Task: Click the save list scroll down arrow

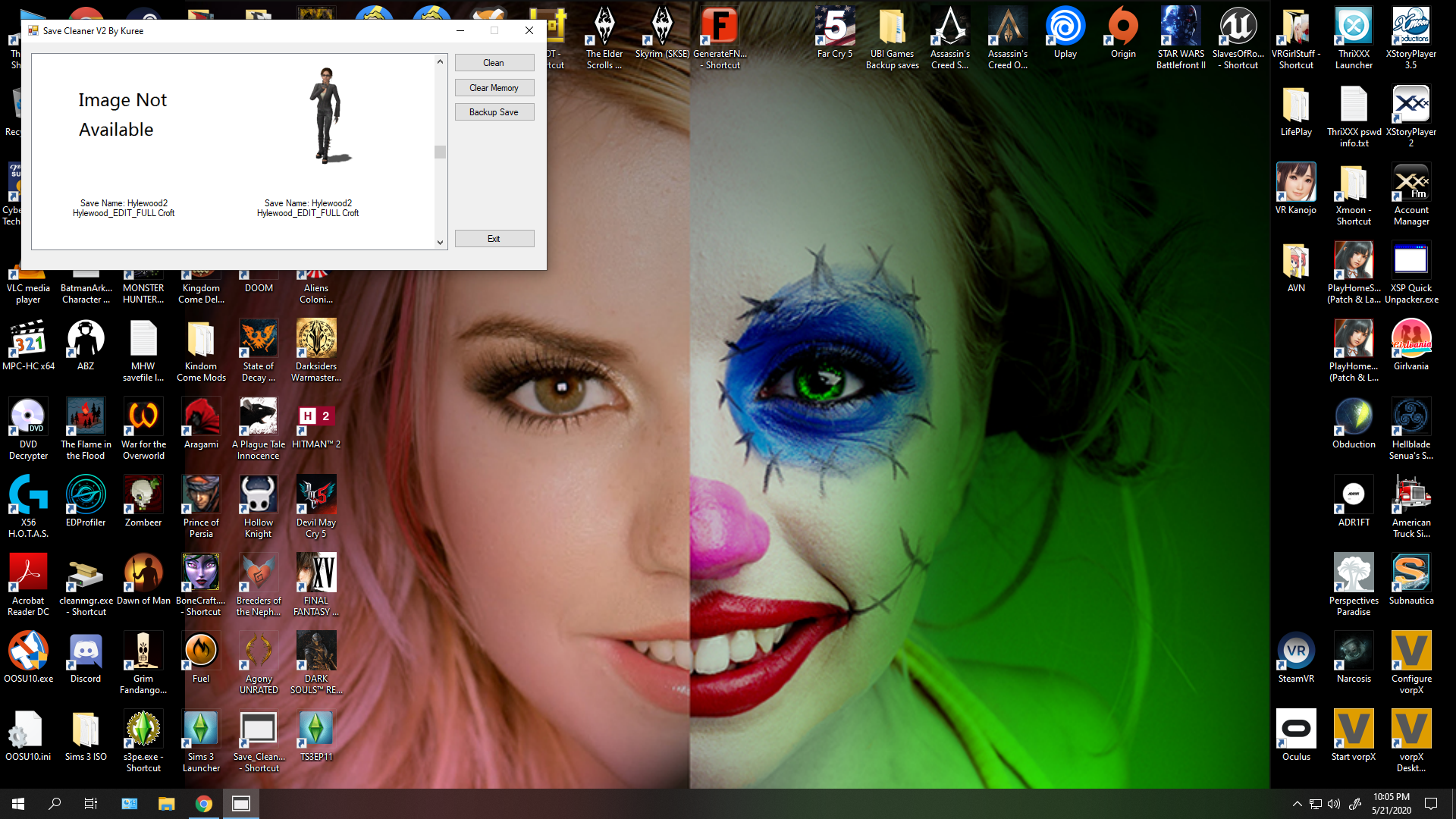Action: (440, 243)
